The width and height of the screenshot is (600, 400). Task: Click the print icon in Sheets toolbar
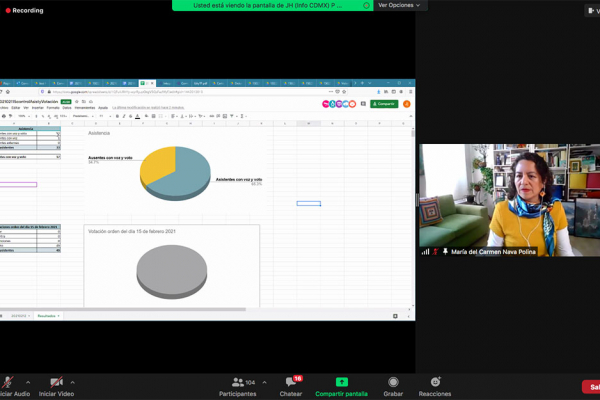[4, 116]
